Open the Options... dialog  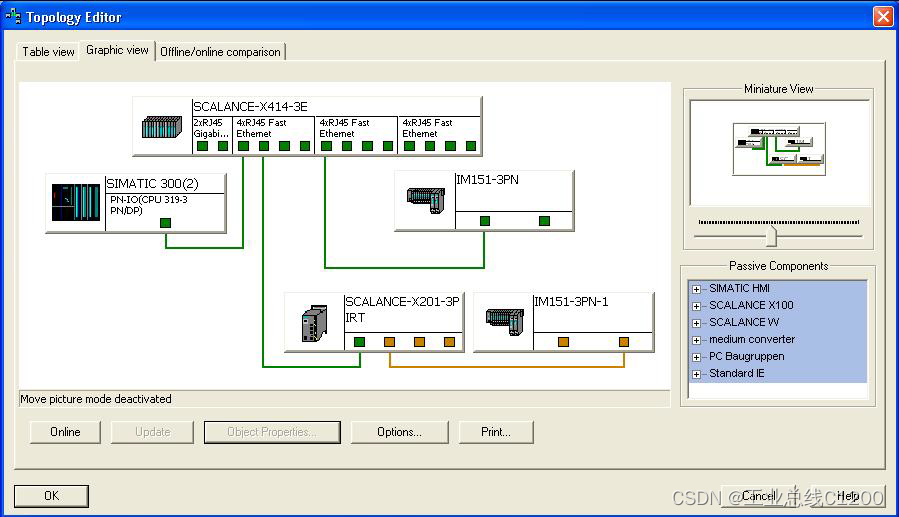[x=399, y=432]
